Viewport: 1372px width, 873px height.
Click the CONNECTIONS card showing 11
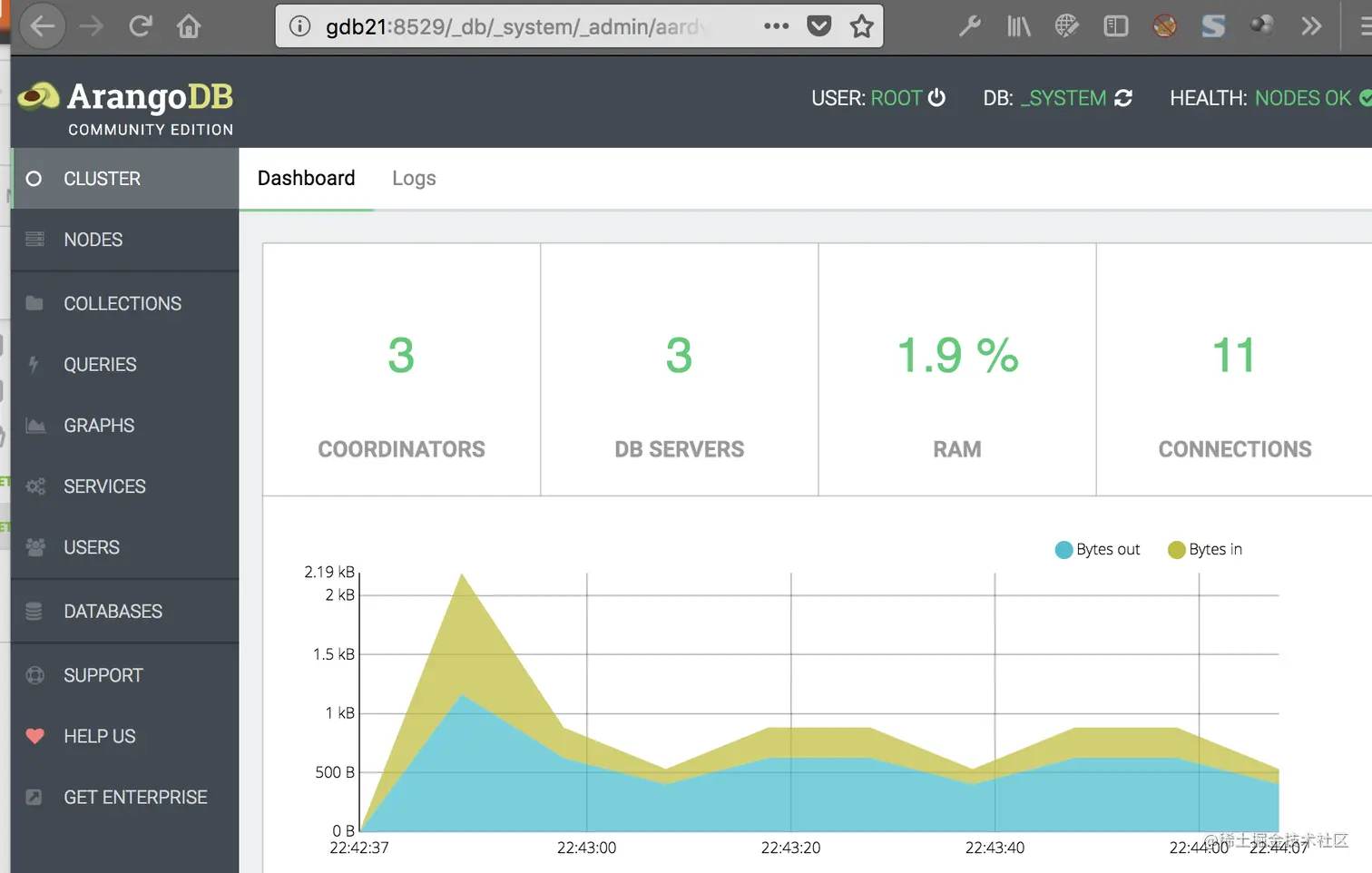pyautogui.click(x=1235, y=369)
